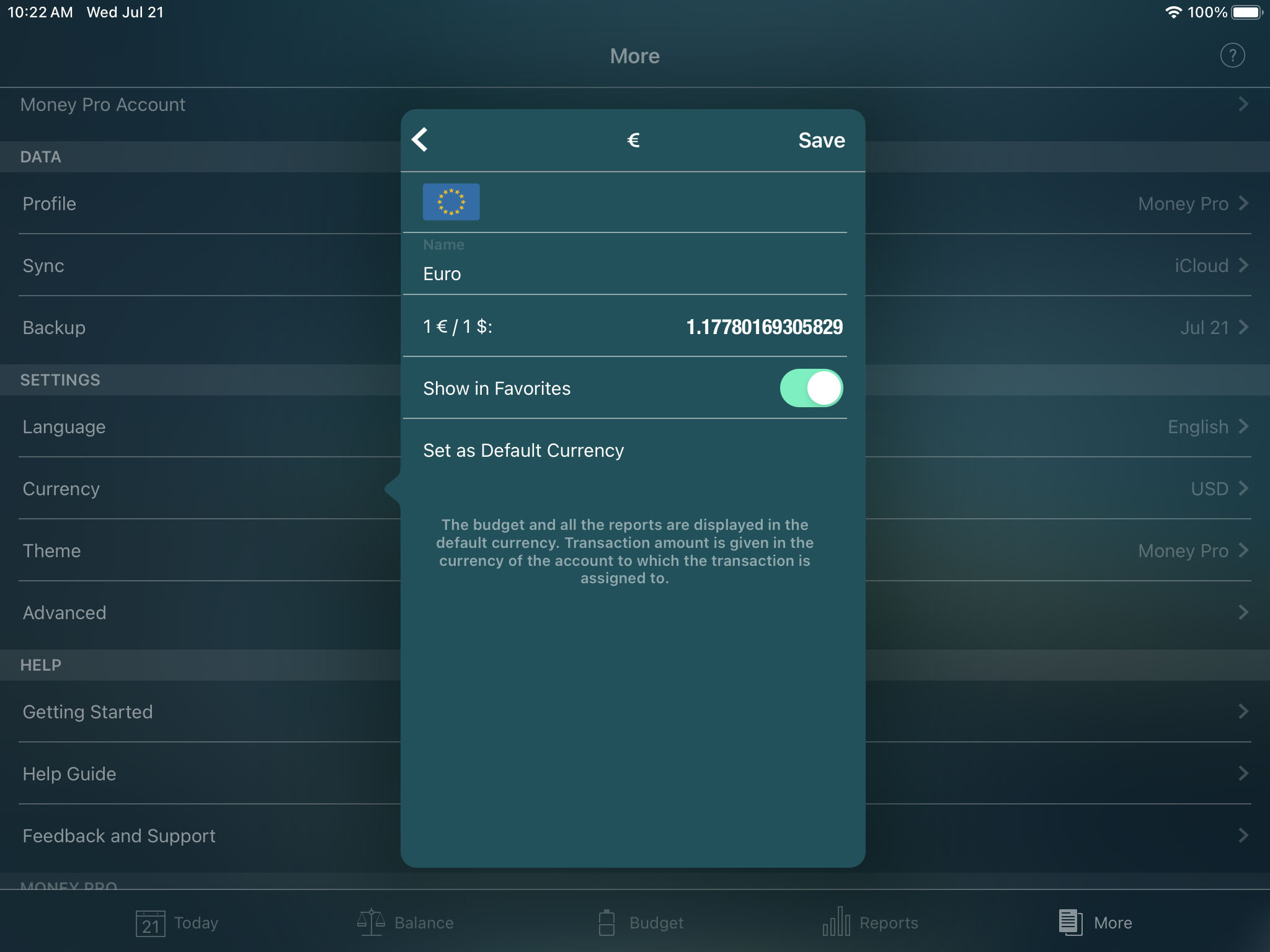Tap the Euro symbol in header
1270x952 pixels.
coord(633,139)
